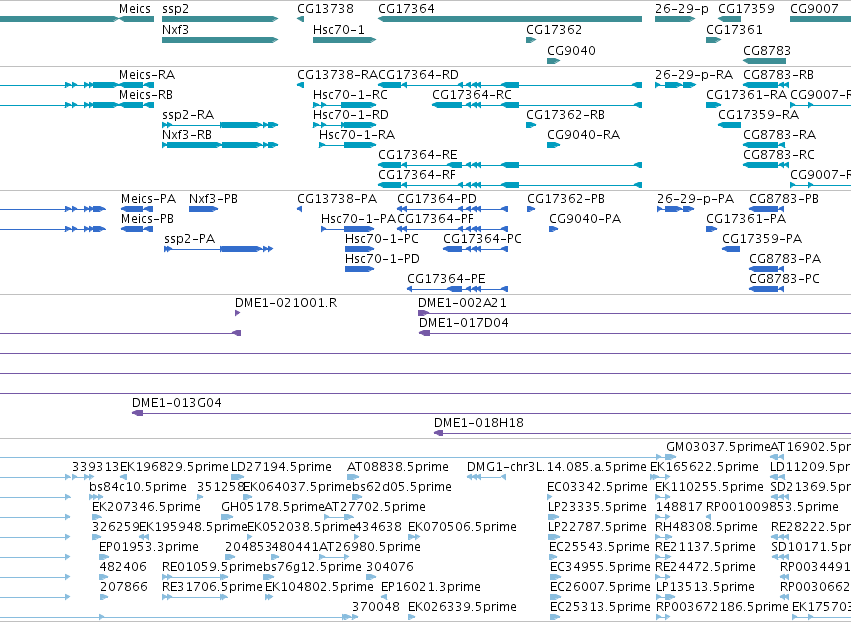Select the CG17361-PA protein
This screenshot has width=851, height=622.
click(x=712, y=229)
